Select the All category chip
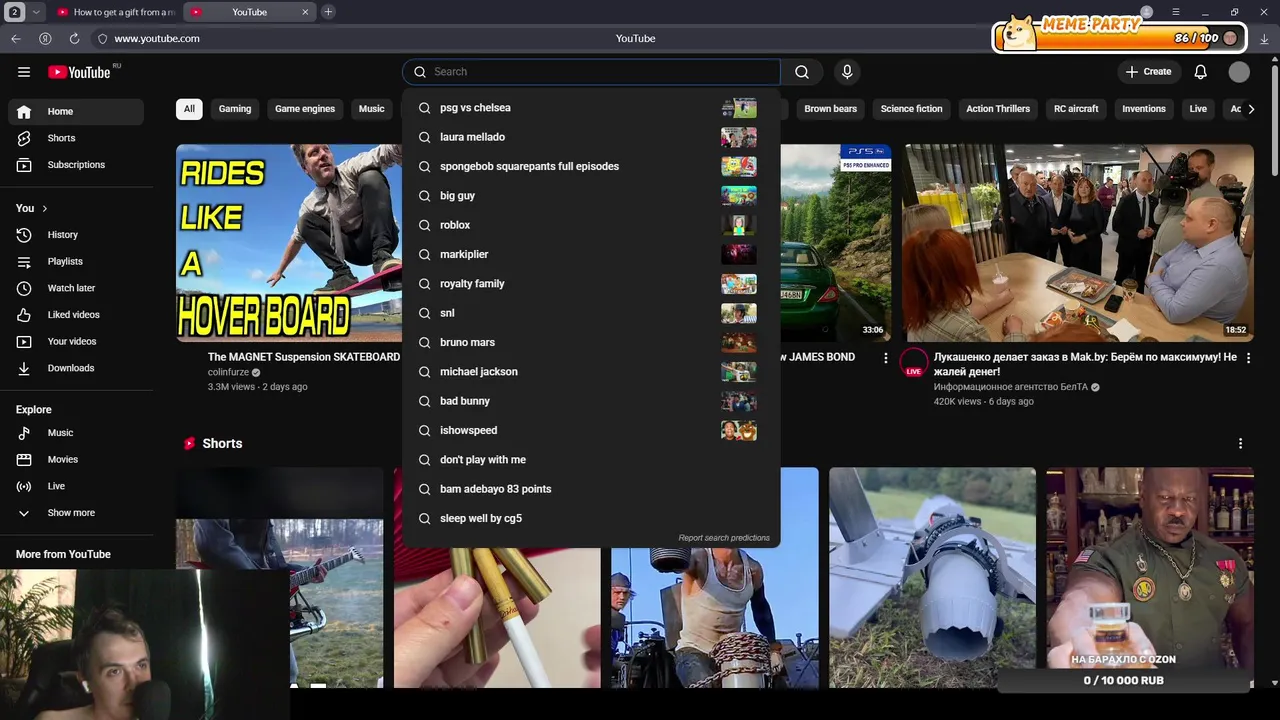Screen dimensions: 1280x720 pos(189,109)
